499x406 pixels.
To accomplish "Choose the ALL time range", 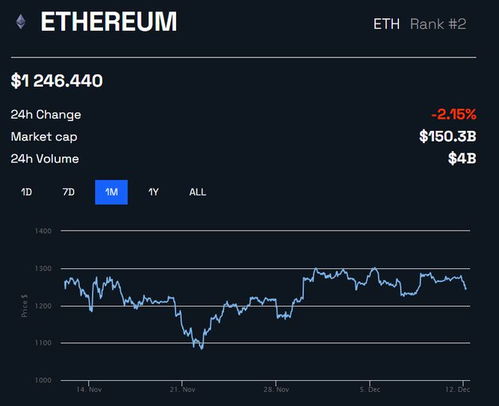I will [198, 192].
